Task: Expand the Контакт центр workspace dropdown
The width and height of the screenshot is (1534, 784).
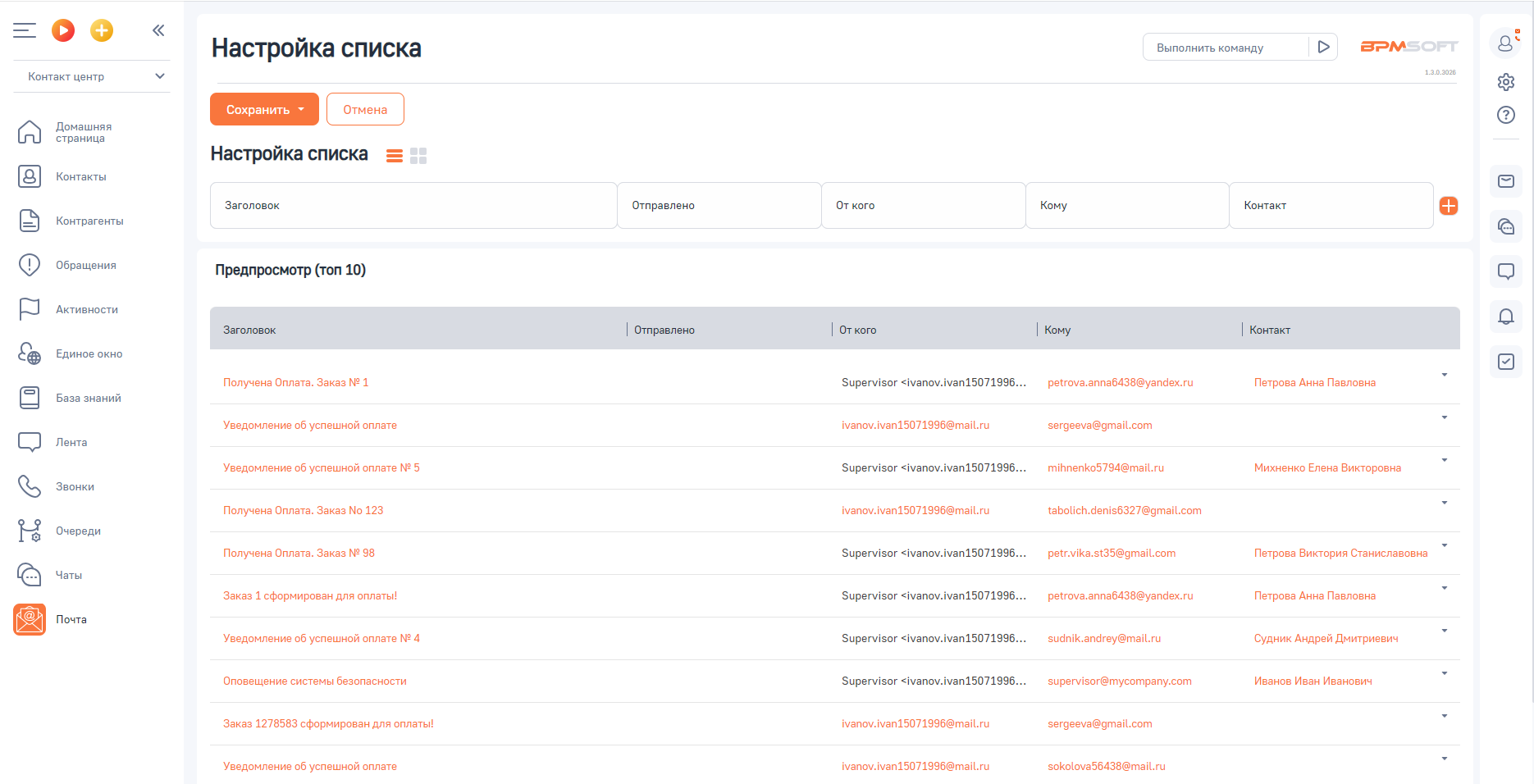Action: [x=160, y=76]
